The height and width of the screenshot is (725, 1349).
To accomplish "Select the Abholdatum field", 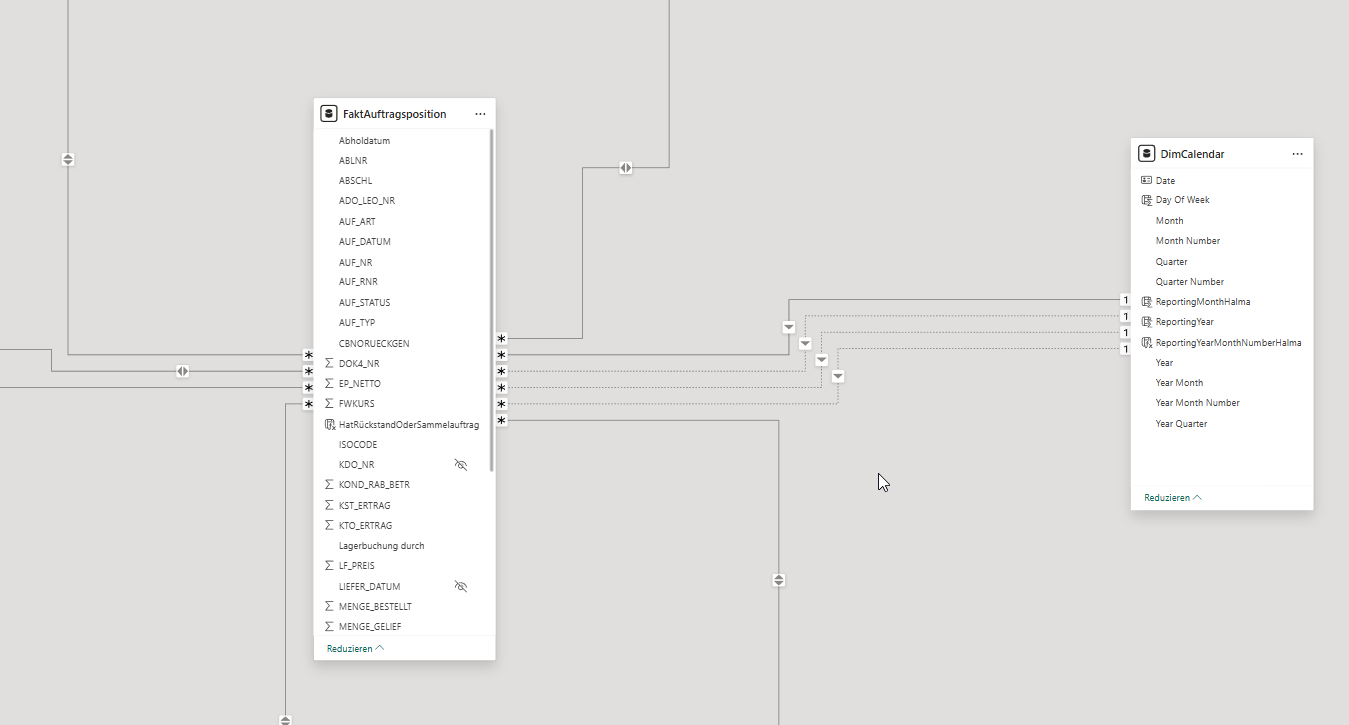I will 365,141.
